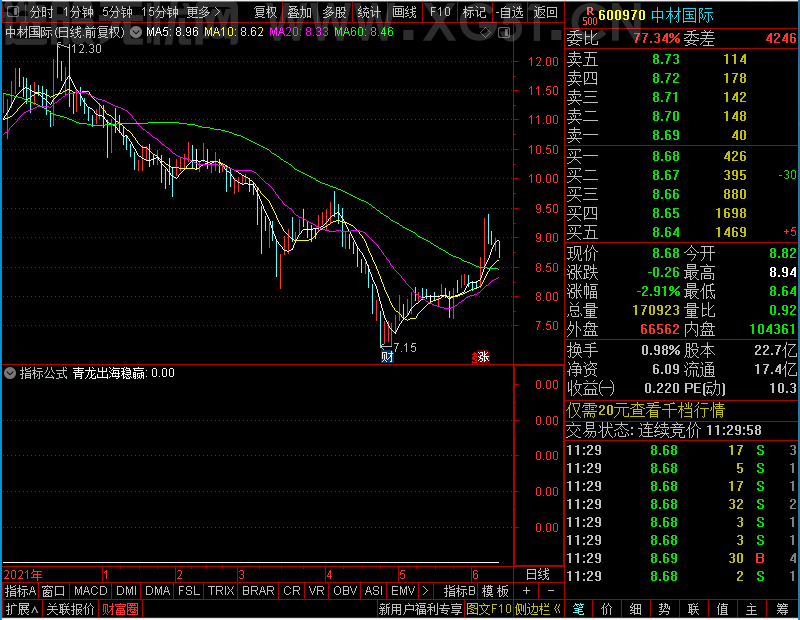
Task: Activate the 画线 drawing tool
Action: point(404,12)
